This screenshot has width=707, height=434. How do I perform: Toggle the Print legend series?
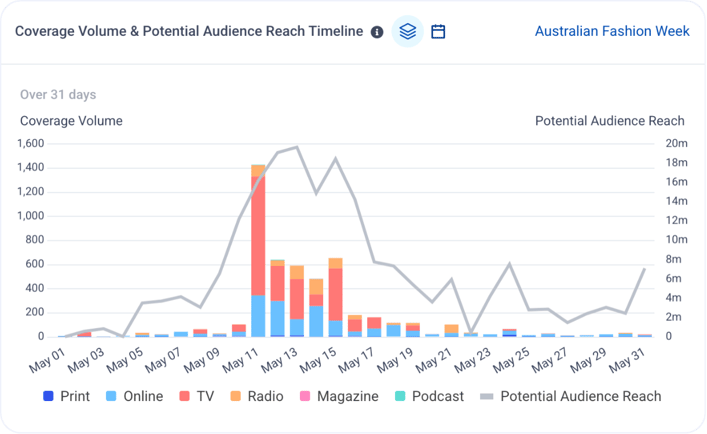coord(66,396)
